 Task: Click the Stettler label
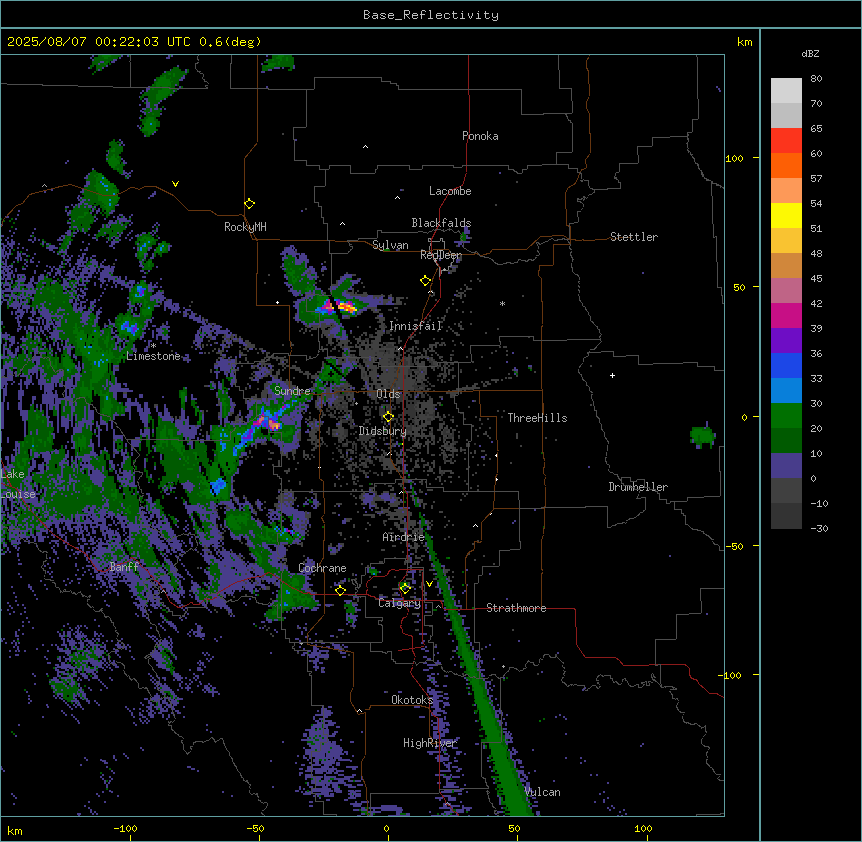pyautogui.click(x=633, y=237)
